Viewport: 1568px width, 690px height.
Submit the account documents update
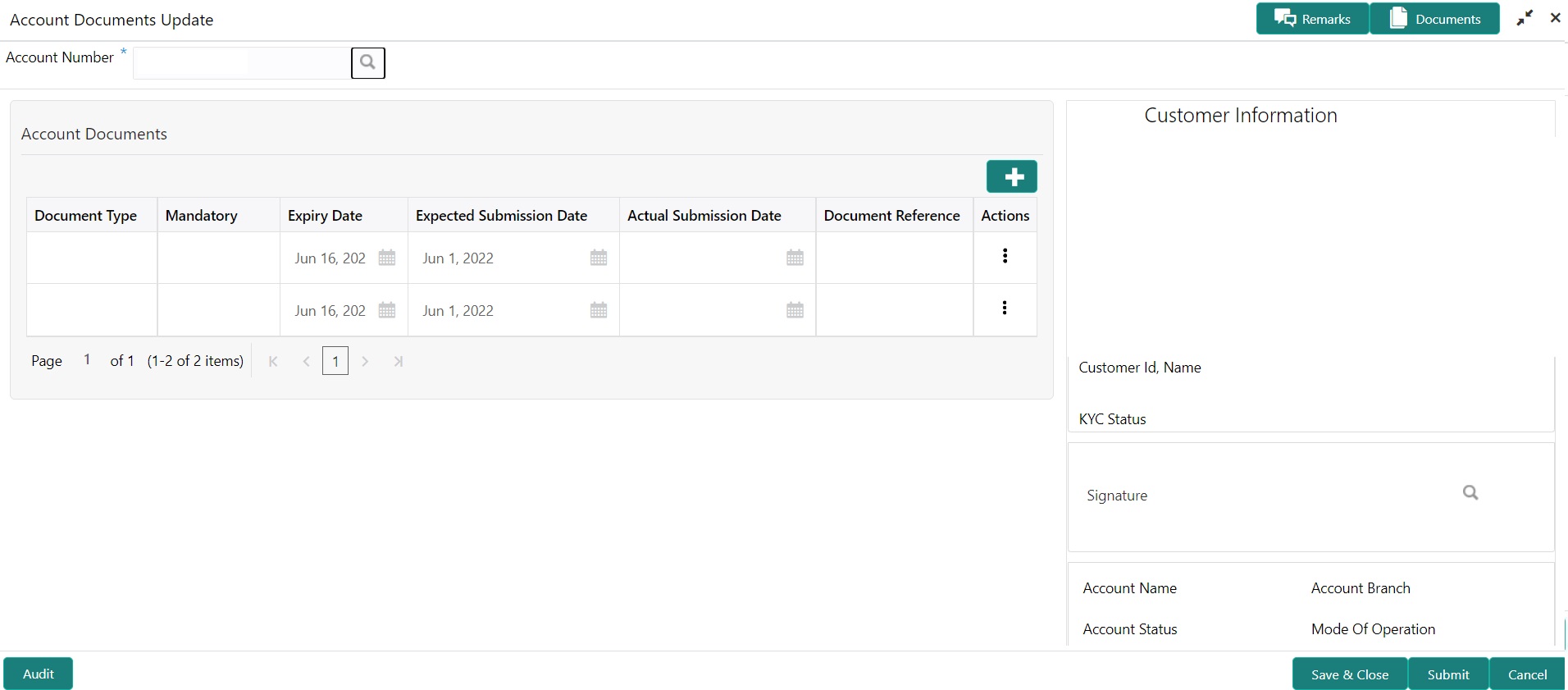[x=1447, y=674]
